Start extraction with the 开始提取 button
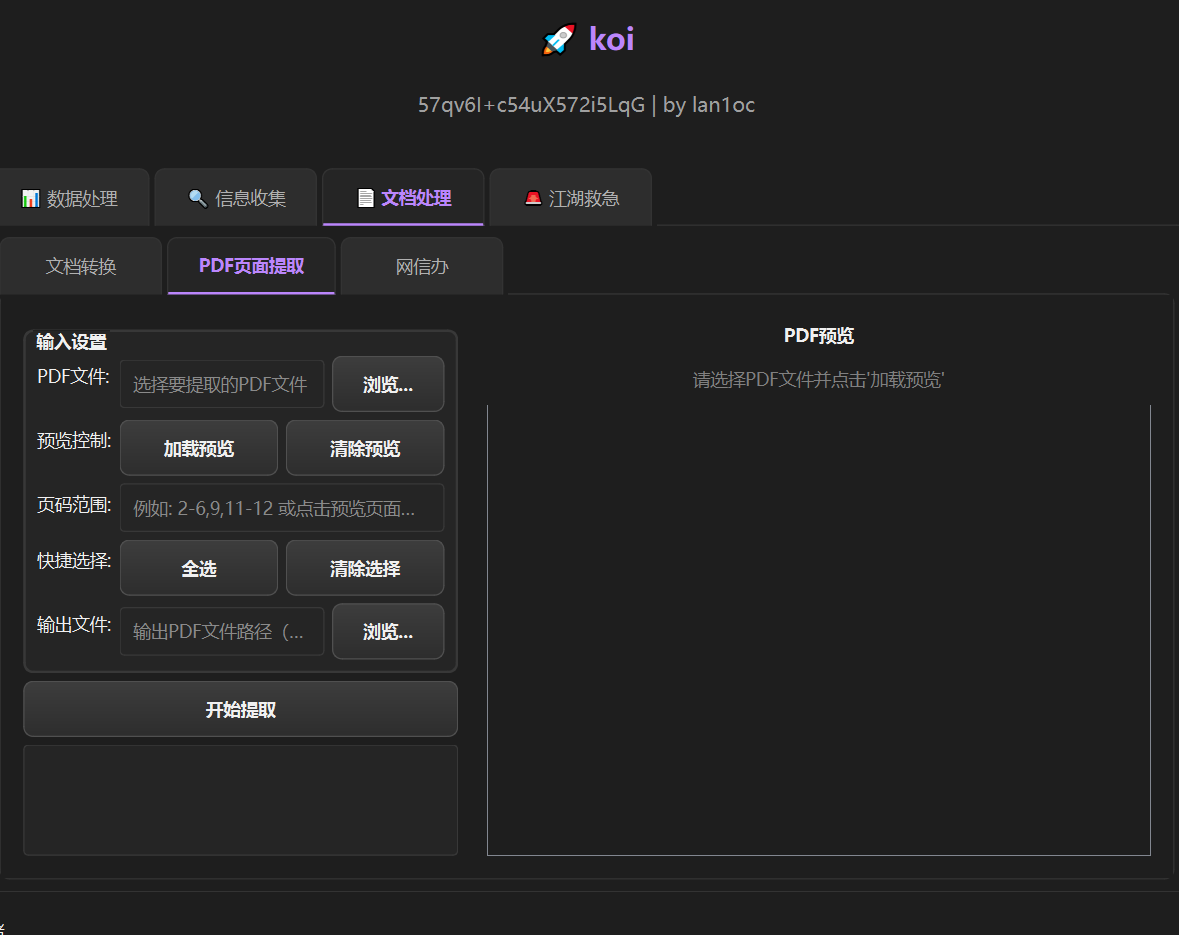The image size is (1179, 935). (x=240, y=709)
